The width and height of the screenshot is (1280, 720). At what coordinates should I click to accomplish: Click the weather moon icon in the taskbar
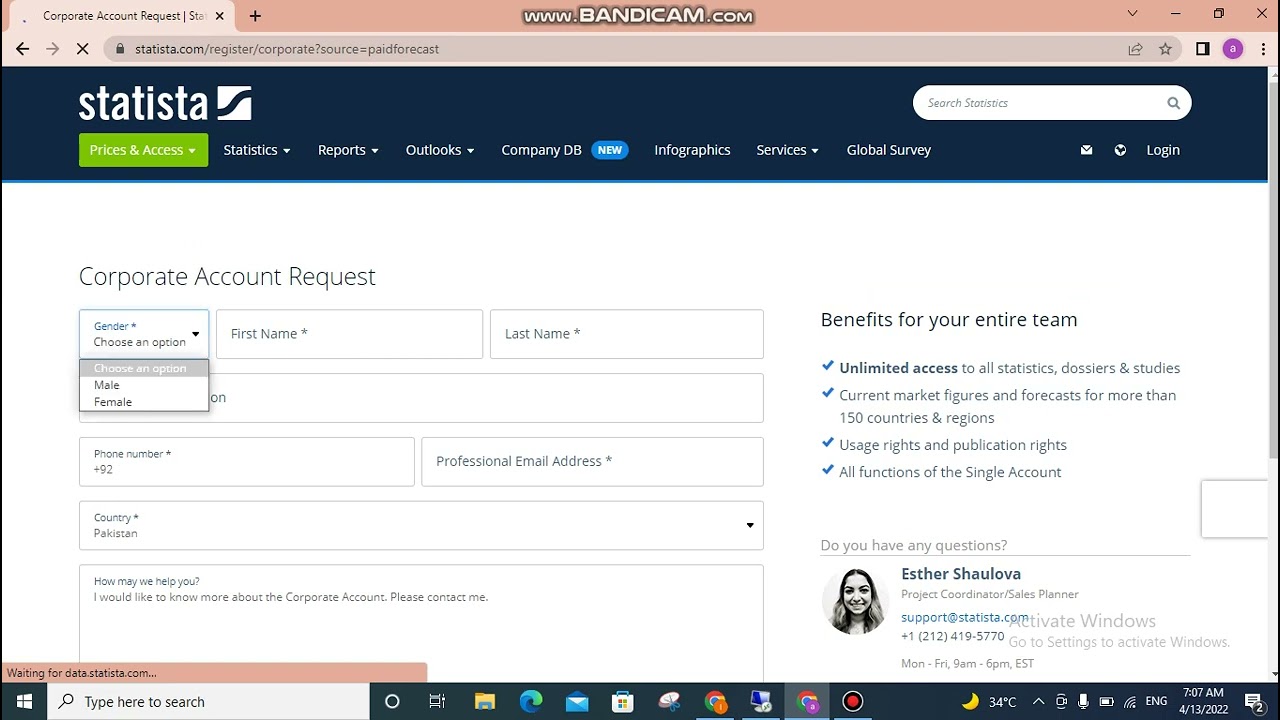[x=970, y=701]
